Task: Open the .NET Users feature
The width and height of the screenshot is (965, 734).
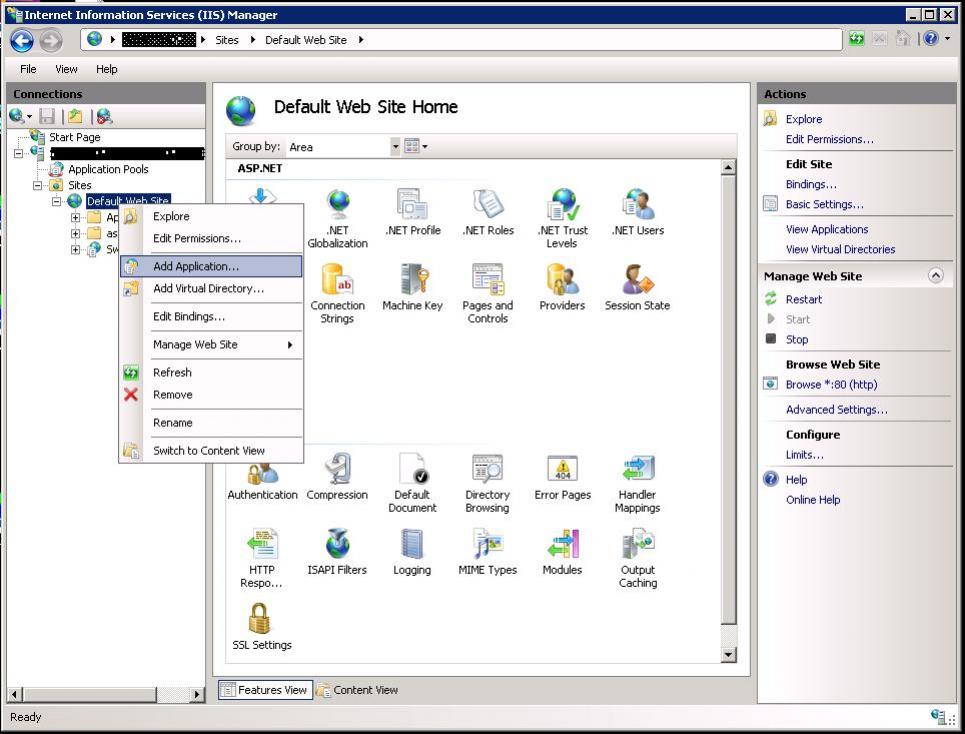Action: click(x=638, y=212)
